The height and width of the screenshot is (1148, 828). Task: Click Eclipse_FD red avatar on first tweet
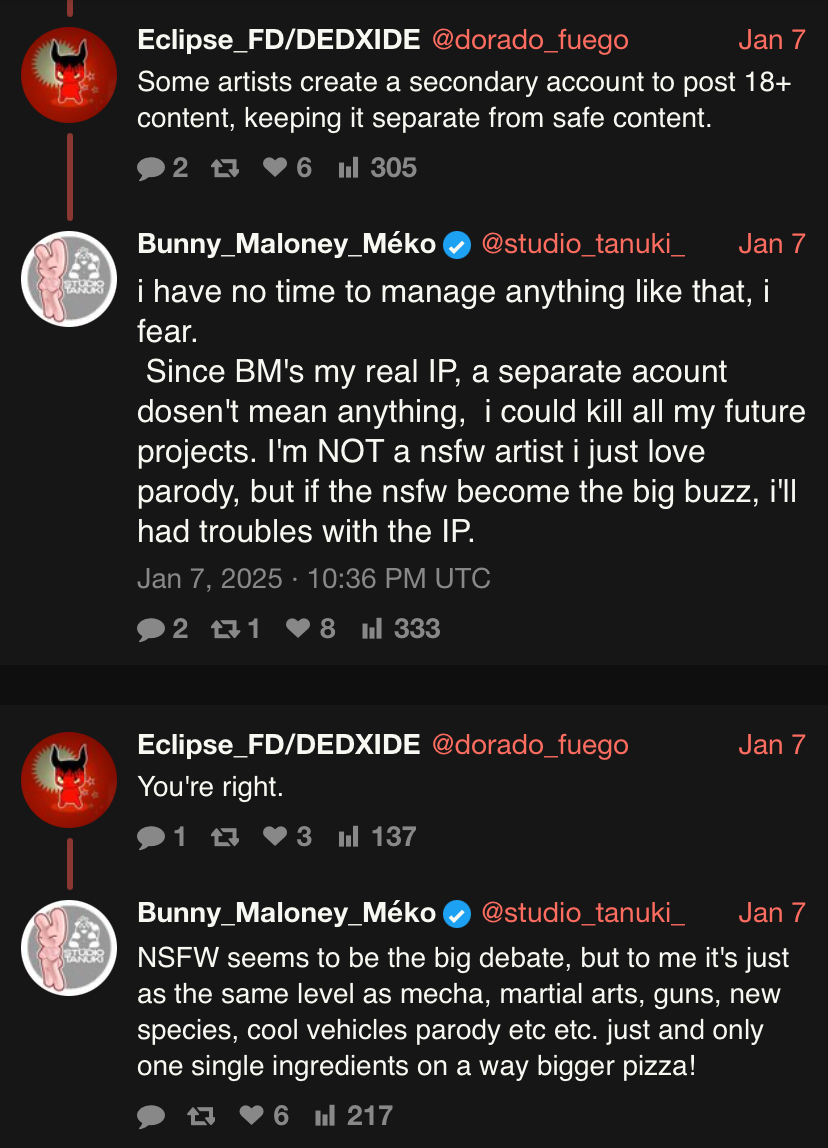(x=69, y=75)
